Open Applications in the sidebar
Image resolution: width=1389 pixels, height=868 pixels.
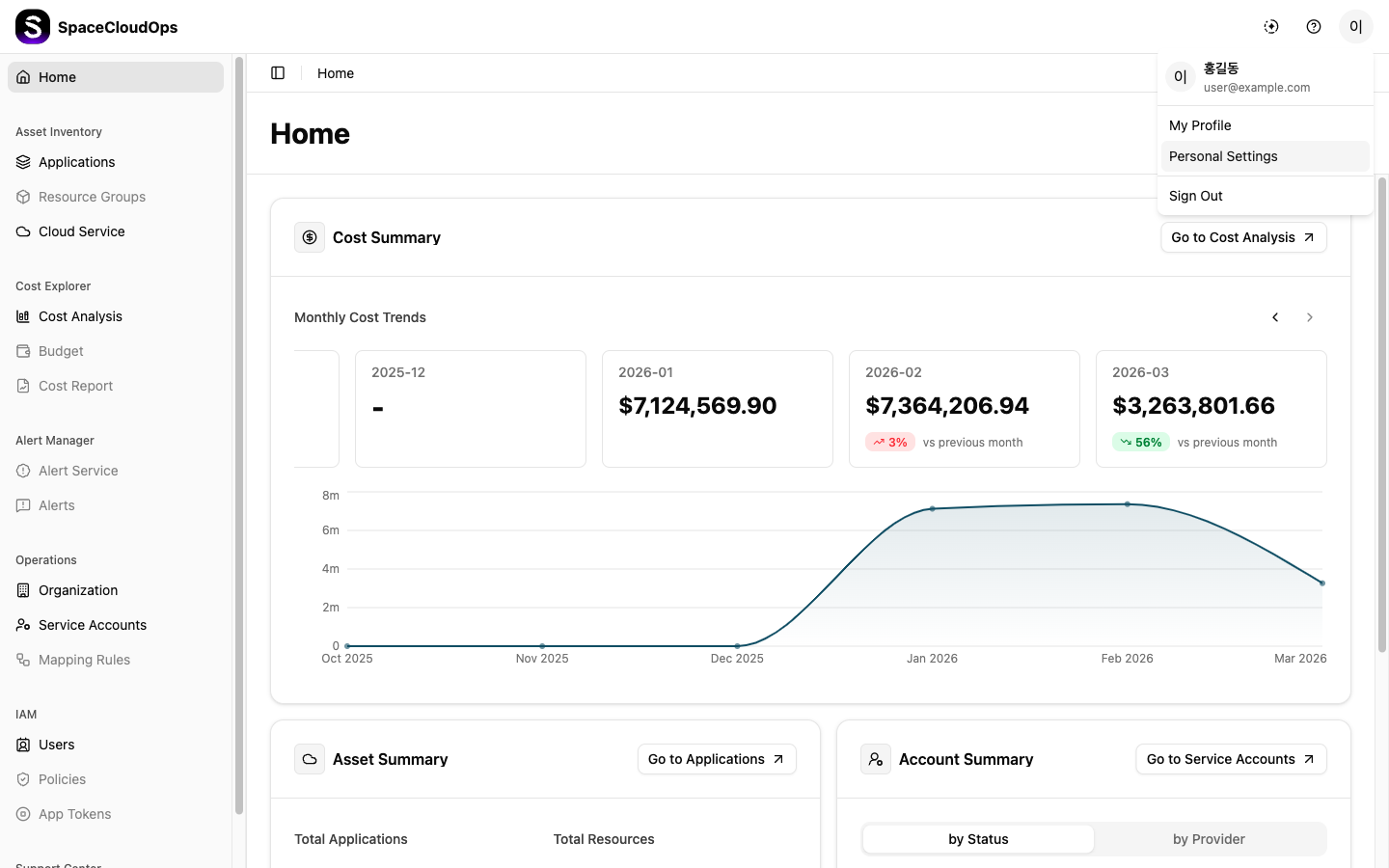pyautogui.click(x=76, y=162)
